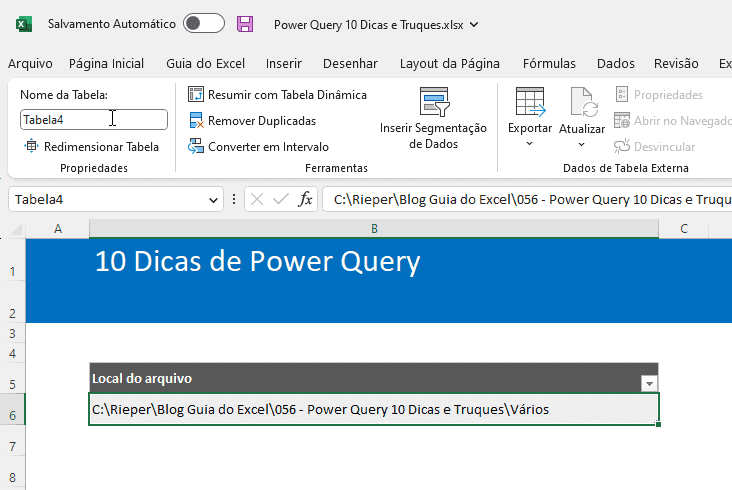The height and width of the screenshot is (490, 732).
Task: Click the greyed Desvincular label
Action: coord(664,147)
